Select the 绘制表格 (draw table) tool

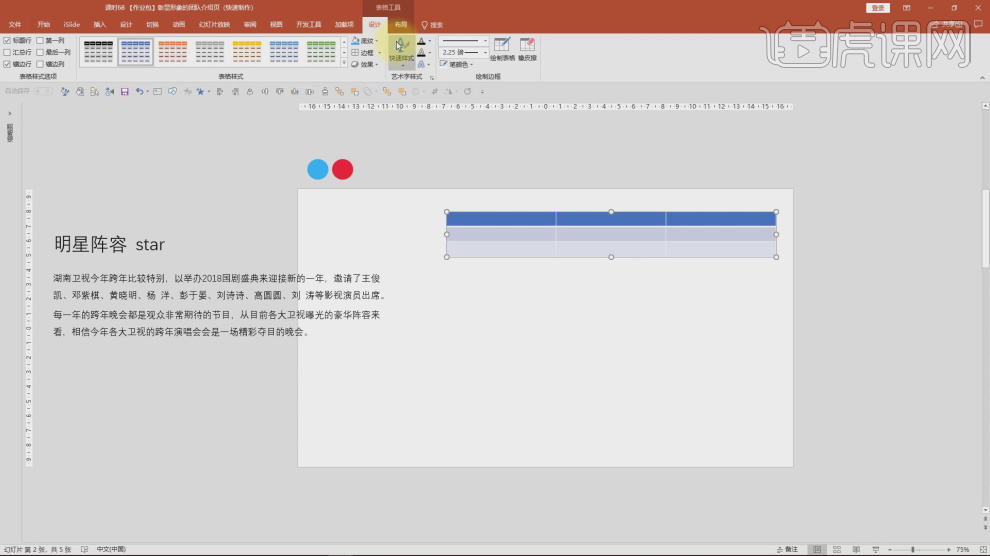tap(503, 49)
